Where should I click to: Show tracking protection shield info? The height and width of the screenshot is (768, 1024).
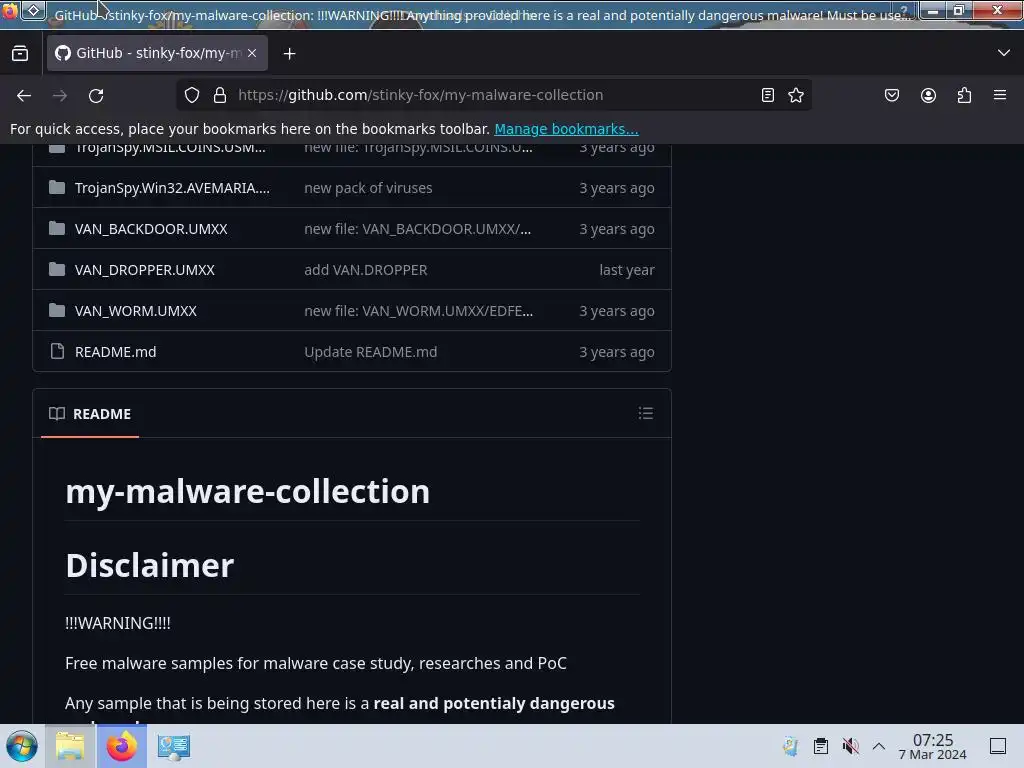191,95
